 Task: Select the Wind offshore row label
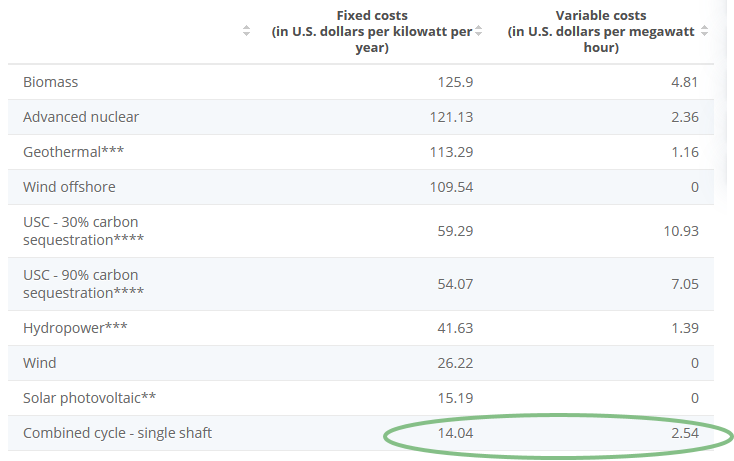click(x=69, y=187)
